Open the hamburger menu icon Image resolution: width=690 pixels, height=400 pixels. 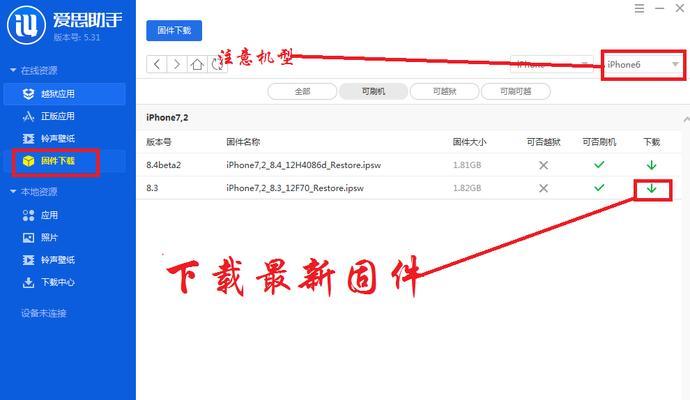(x=639, y=8)
